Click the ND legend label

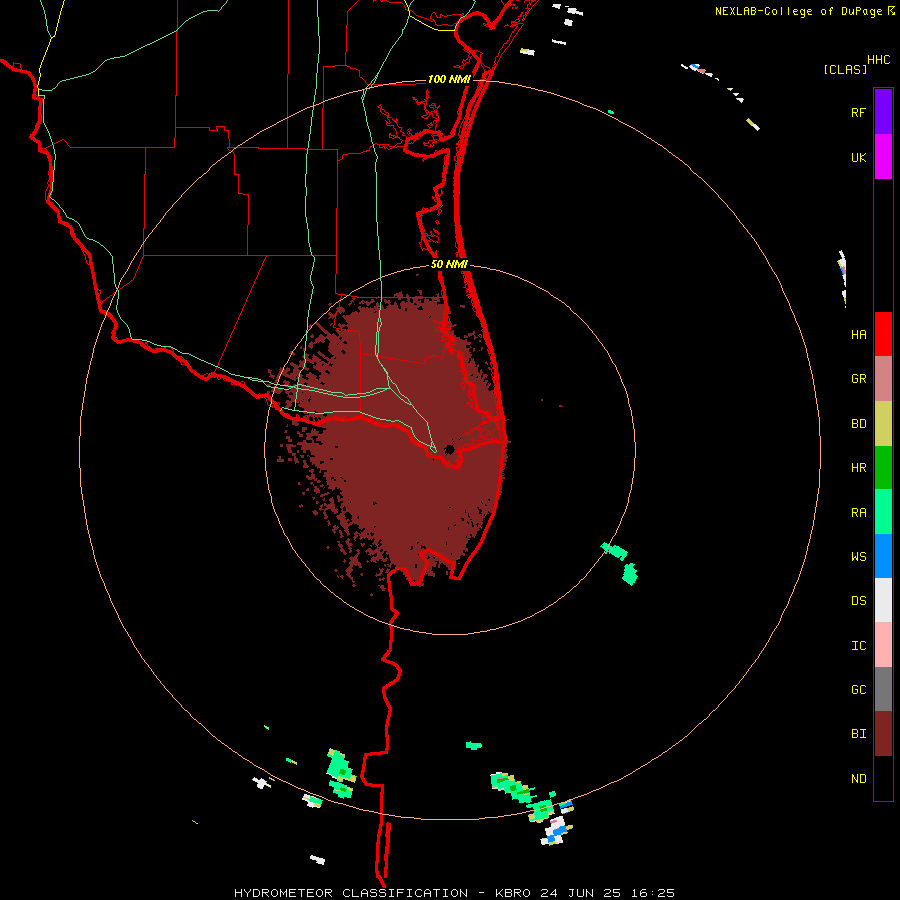pyautogui.click(x=858, y=779)
